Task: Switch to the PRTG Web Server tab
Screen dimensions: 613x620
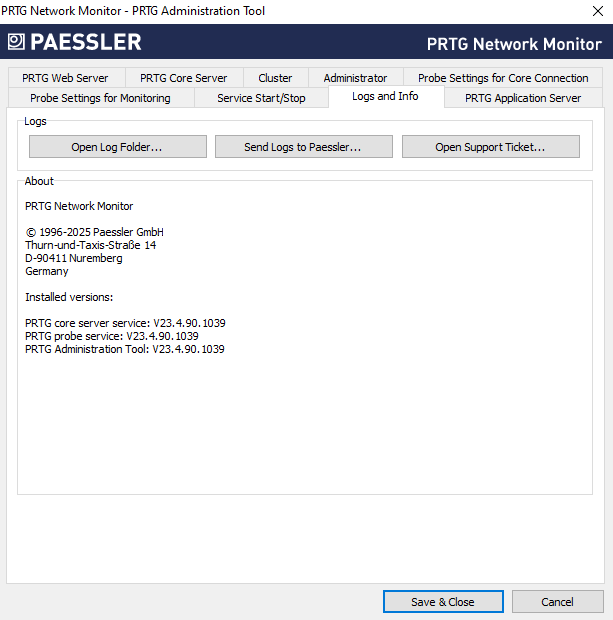Action: pos(65,78)
